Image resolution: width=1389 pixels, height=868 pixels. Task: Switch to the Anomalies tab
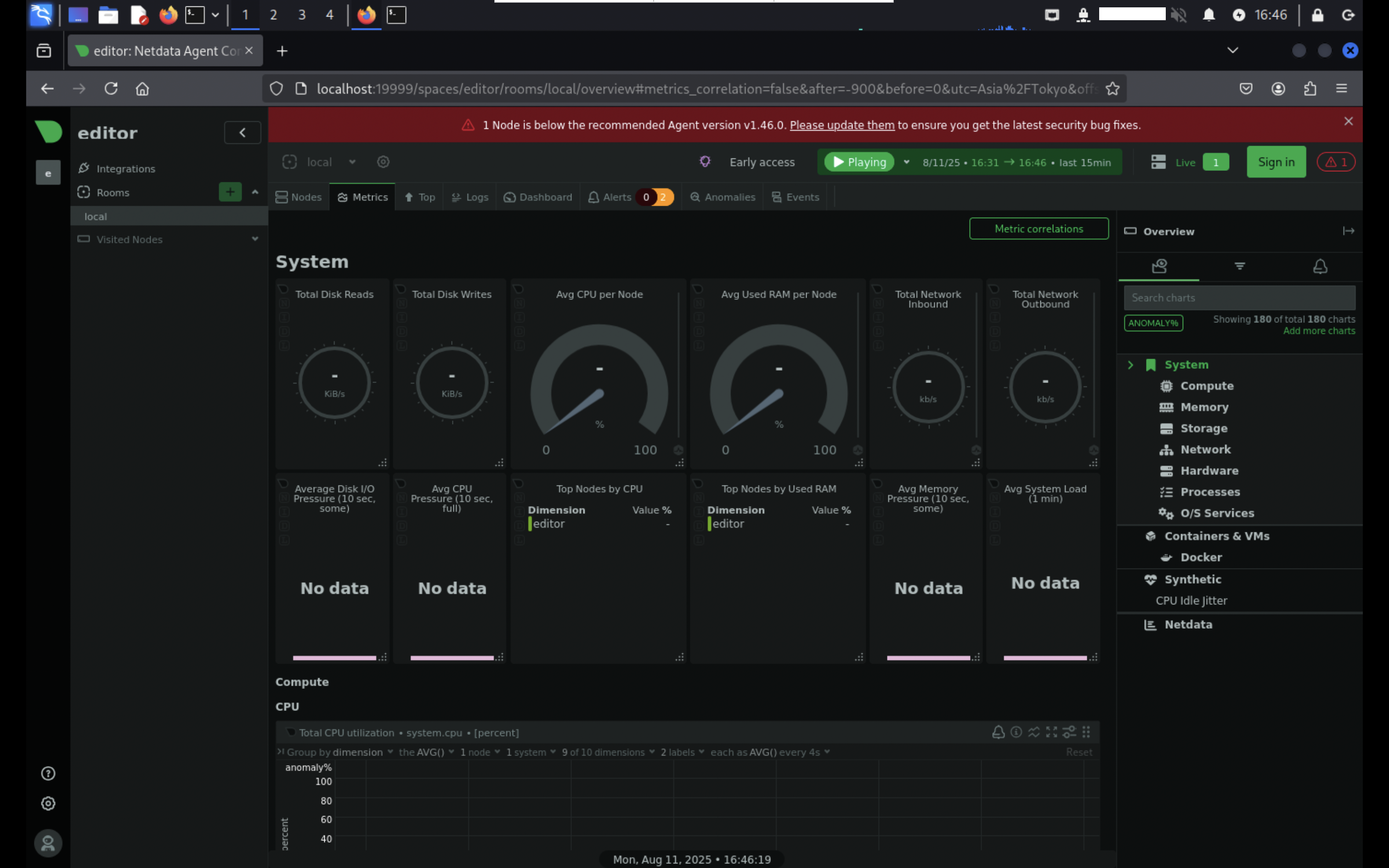(x=723, y=197)
